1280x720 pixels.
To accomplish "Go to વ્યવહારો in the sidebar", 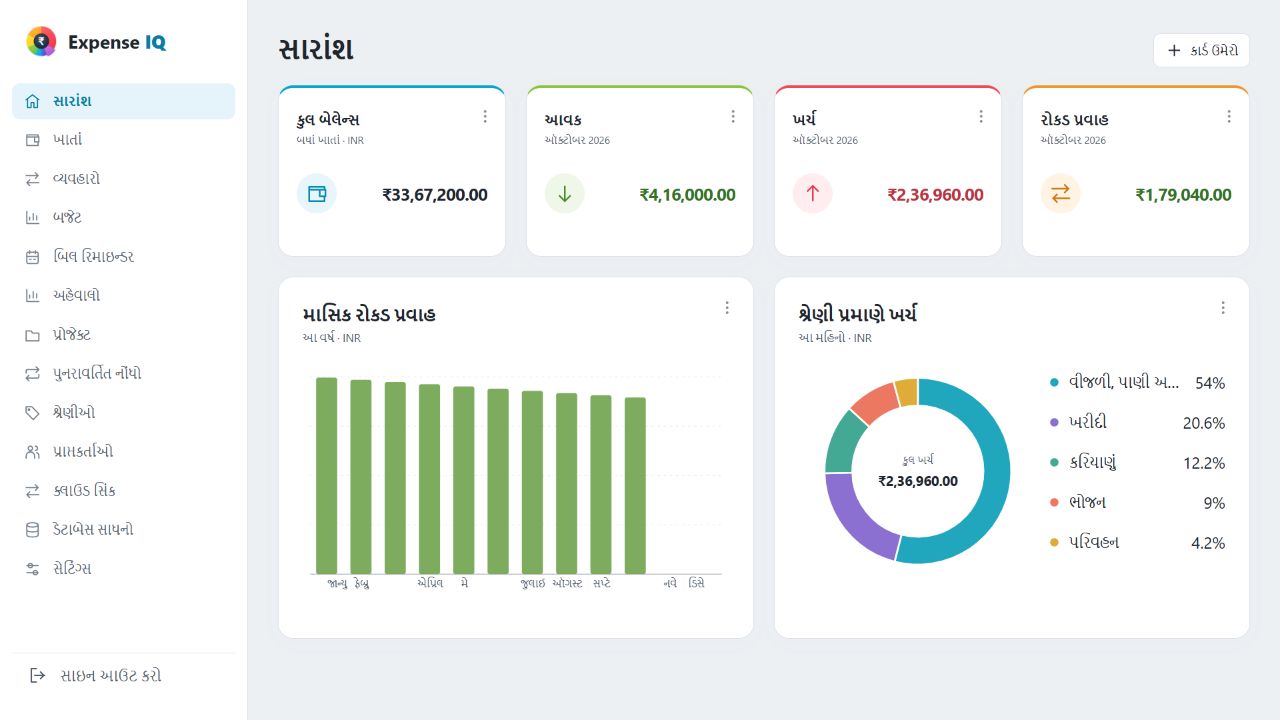I will (x=123, y=179).
